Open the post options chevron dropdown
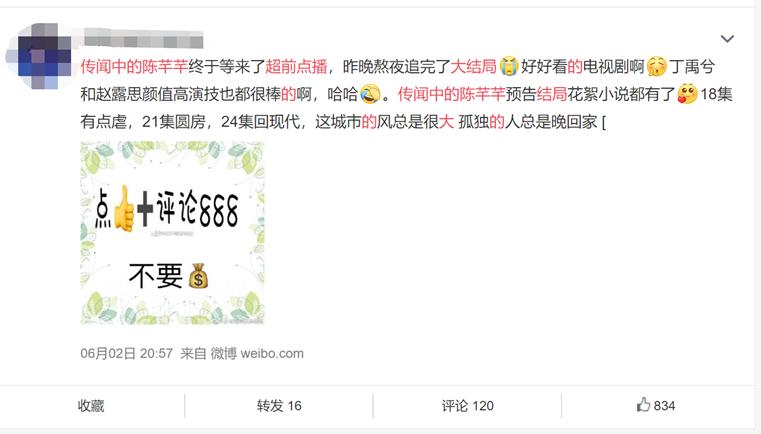This screenshot has height=434, width=761. 727,38
